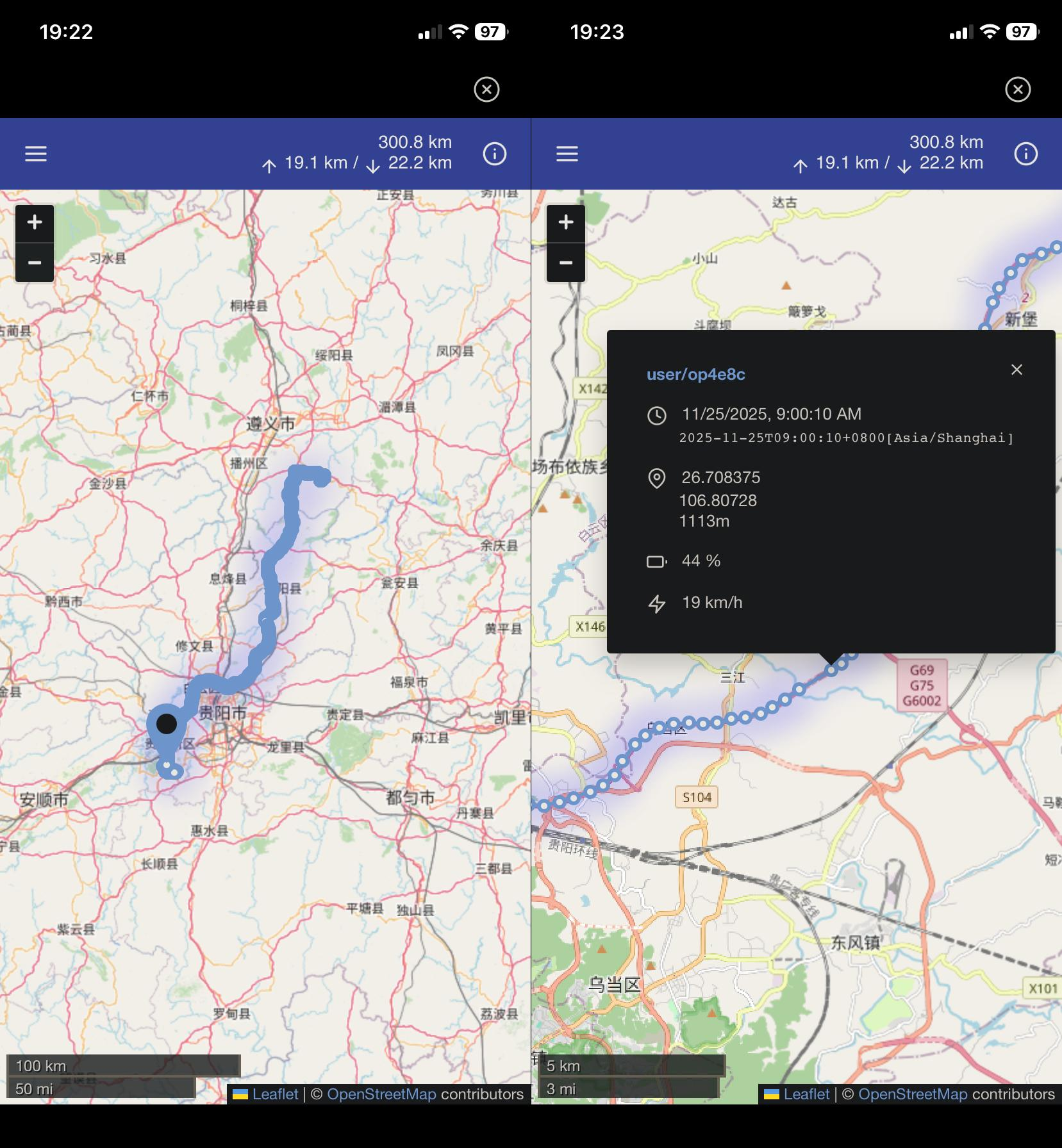Zoom in on the right map
1062x1148 pixels.
click(x=566, y=223)
